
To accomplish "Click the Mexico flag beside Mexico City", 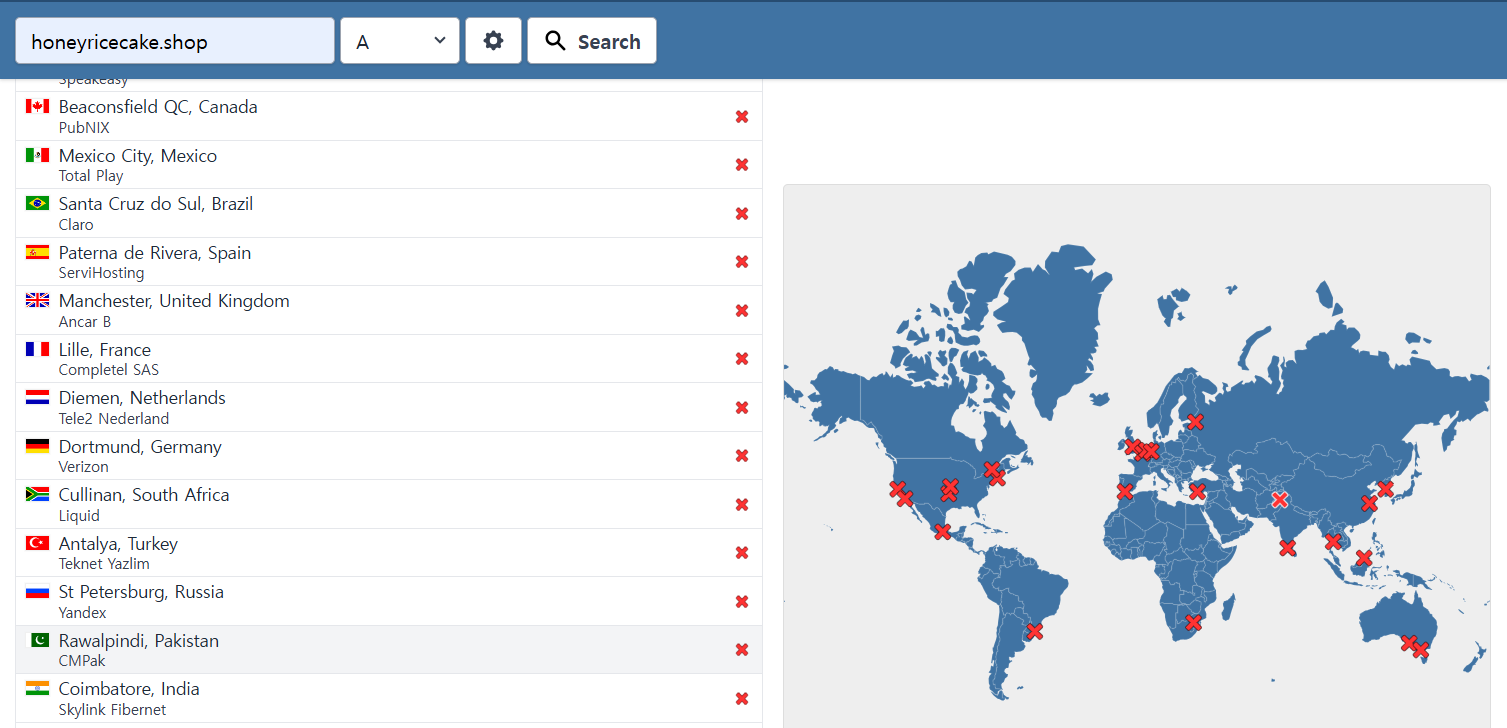I will click(38, 155).
